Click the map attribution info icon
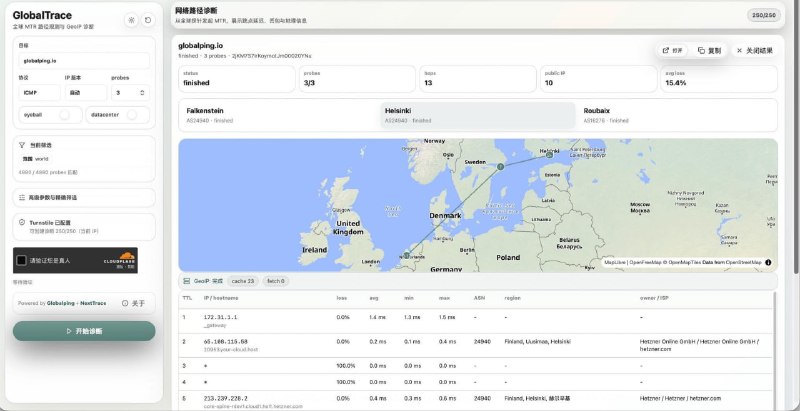This screenshot has height=411, width=800. point(768,263)
